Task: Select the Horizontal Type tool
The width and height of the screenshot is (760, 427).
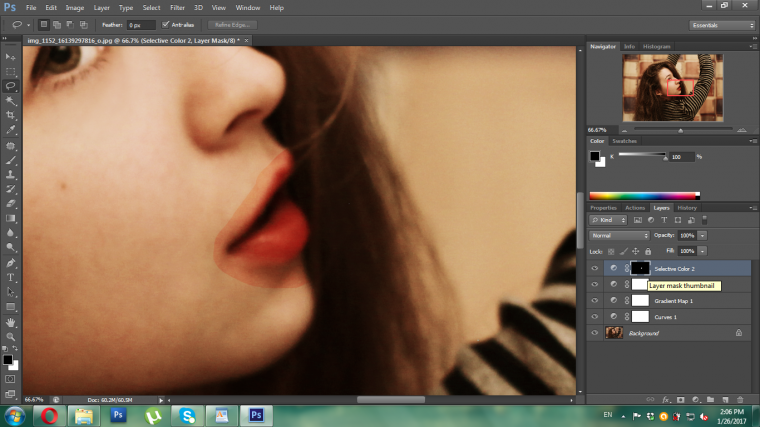Action: (x=10, y=278)
